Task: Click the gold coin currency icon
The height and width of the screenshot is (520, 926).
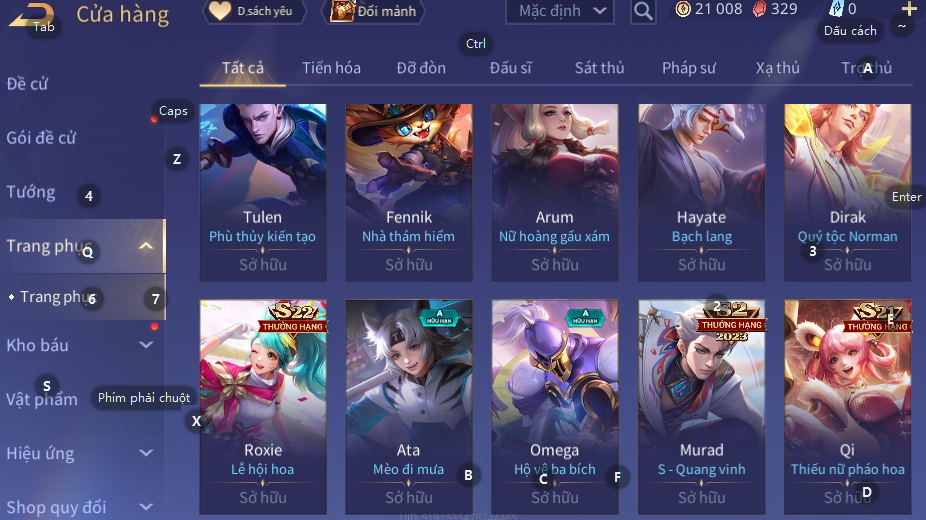Action: coord(683,9)
